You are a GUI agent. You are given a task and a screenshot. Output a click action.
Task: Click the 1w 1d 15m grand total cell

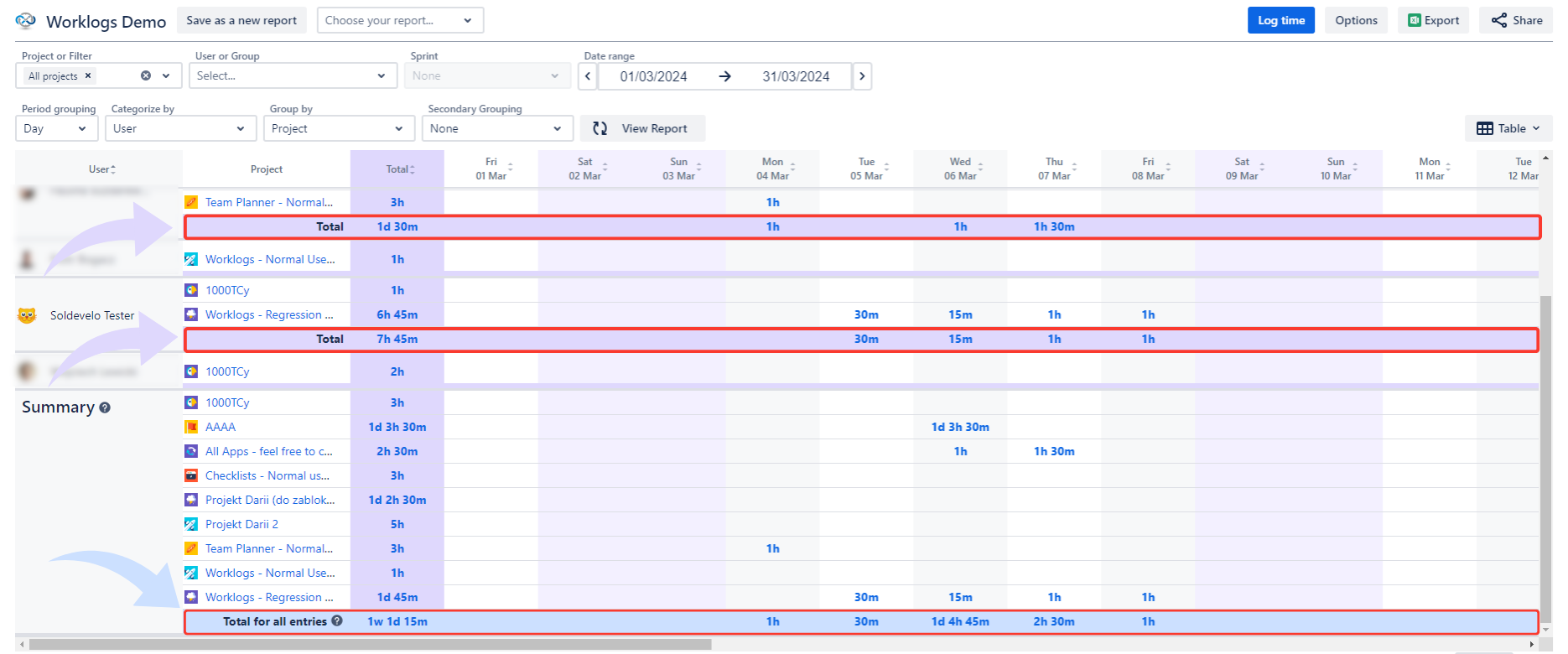pyautogui.click(x=397, y=621)
